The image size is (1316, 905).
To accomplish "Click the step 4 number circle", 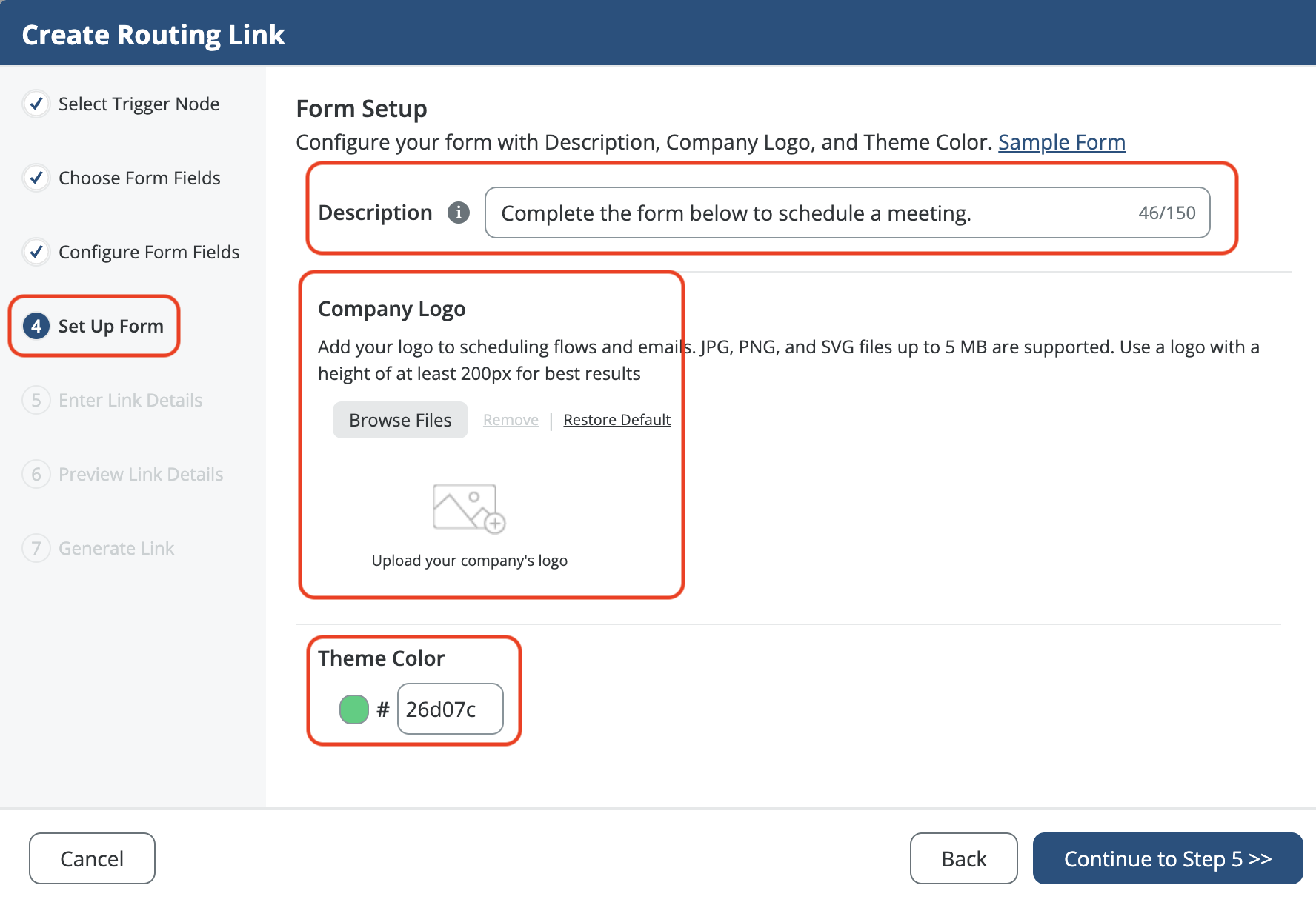I will pyautogui.click(x=36, y=326).
